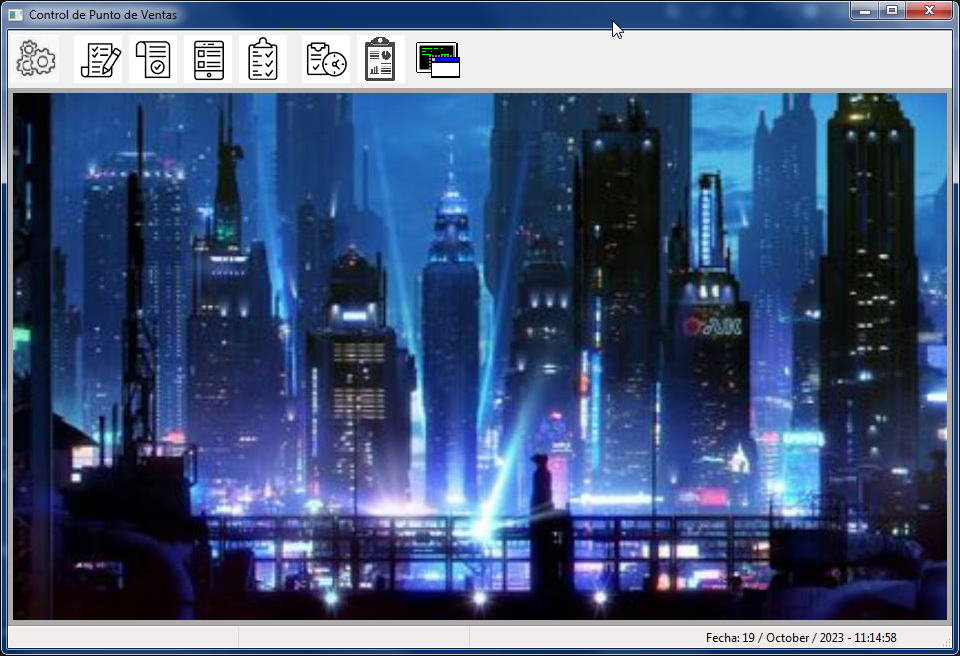Open the scroll document with checkmark icon
The height and width of the screenshot is (656, 960).
point(153,59)
